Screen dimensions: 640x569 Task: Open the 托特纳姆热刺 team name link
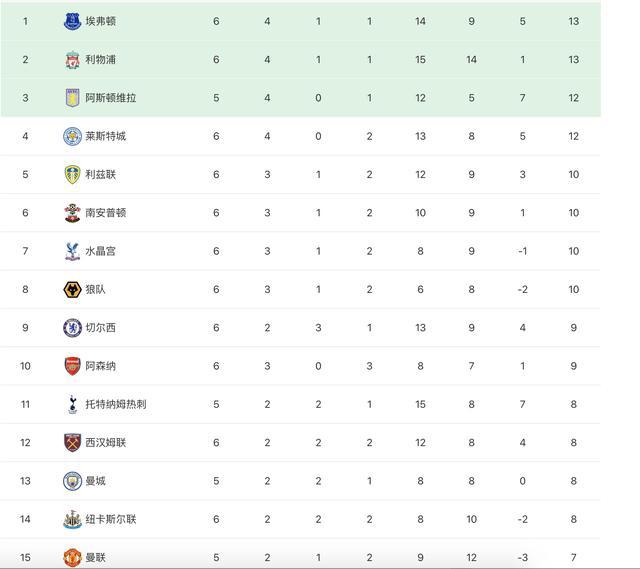116,405
